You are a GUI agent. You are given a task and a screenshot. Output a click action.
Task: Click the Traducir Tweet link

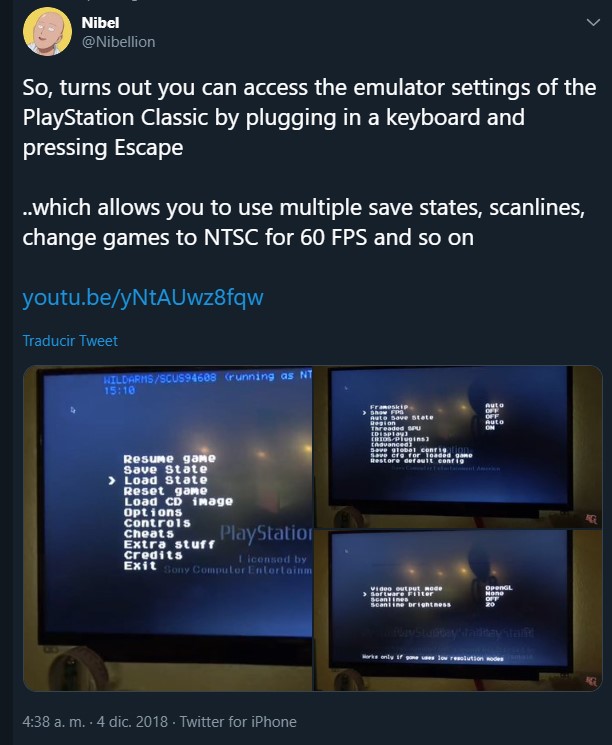[70, 341]
